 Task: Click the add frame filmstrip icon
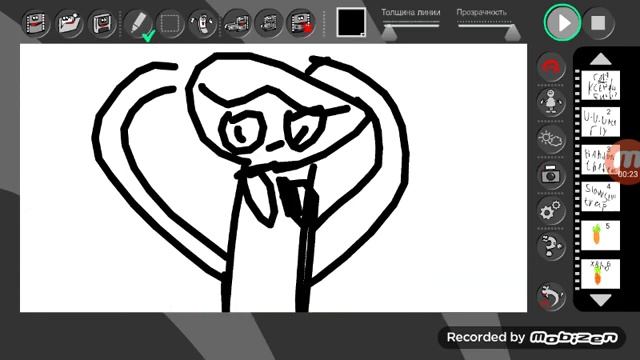coord(236,23)
